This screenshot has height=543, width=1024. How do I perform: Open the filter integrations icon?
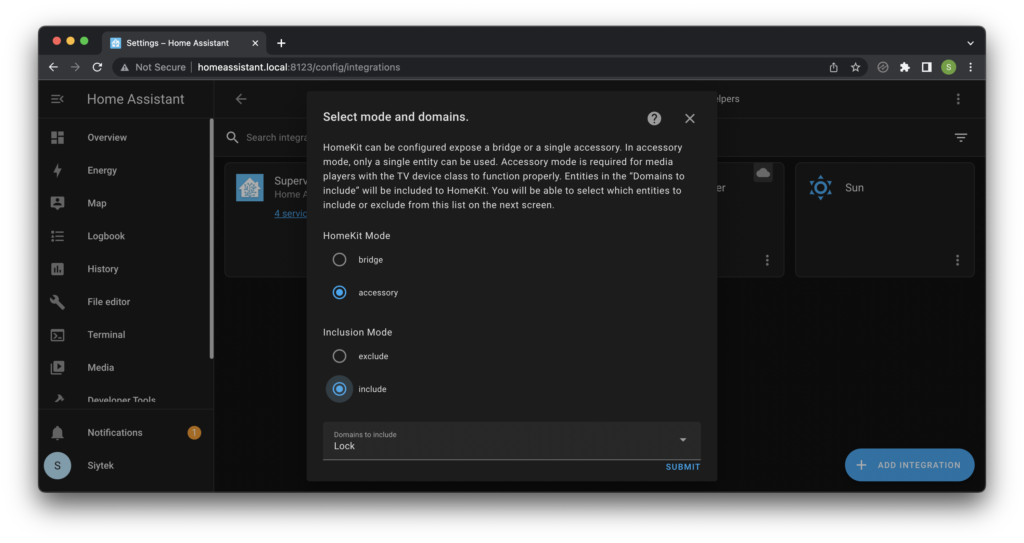[961, 137]
